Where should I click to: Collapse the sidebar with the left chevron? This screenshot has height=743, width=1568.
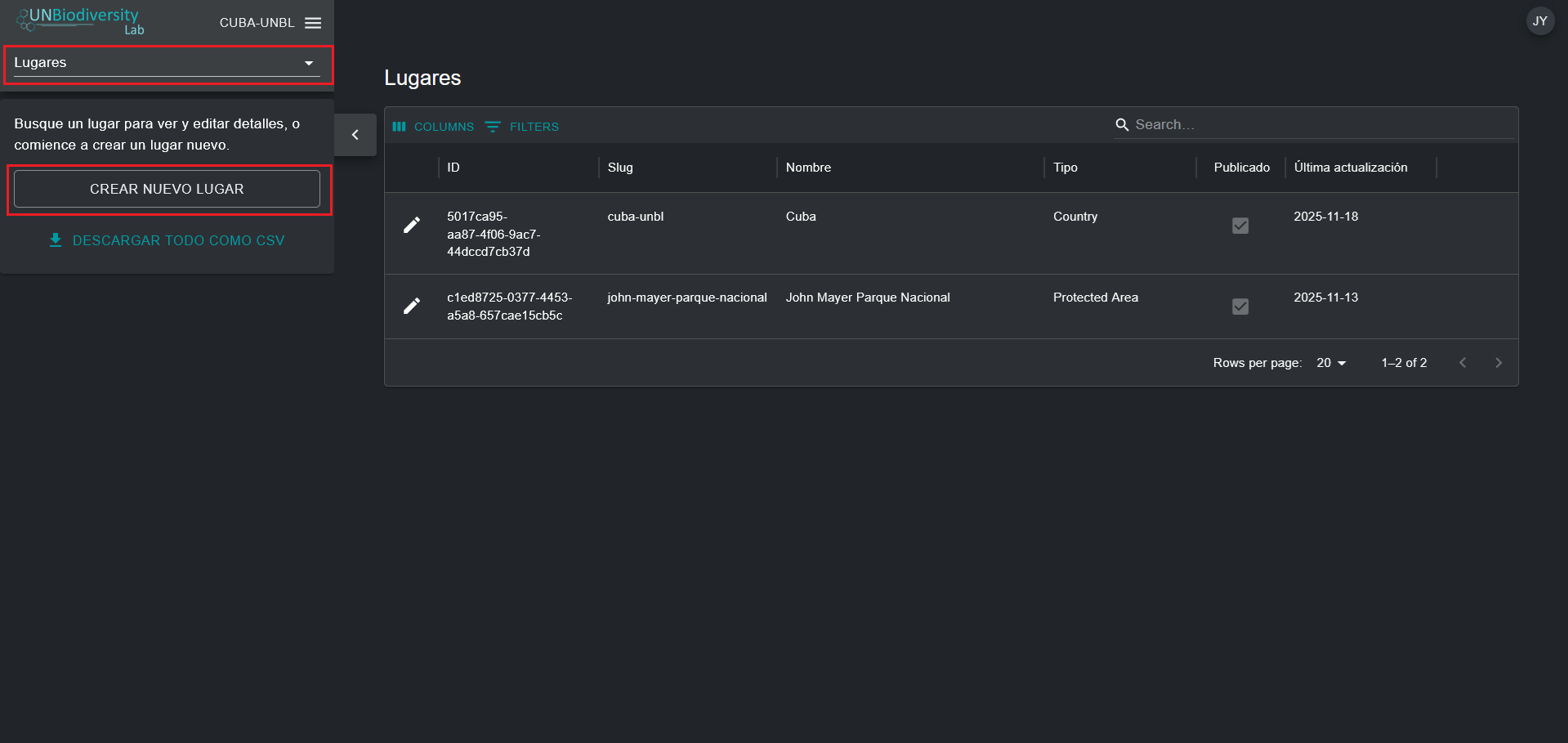355,135
